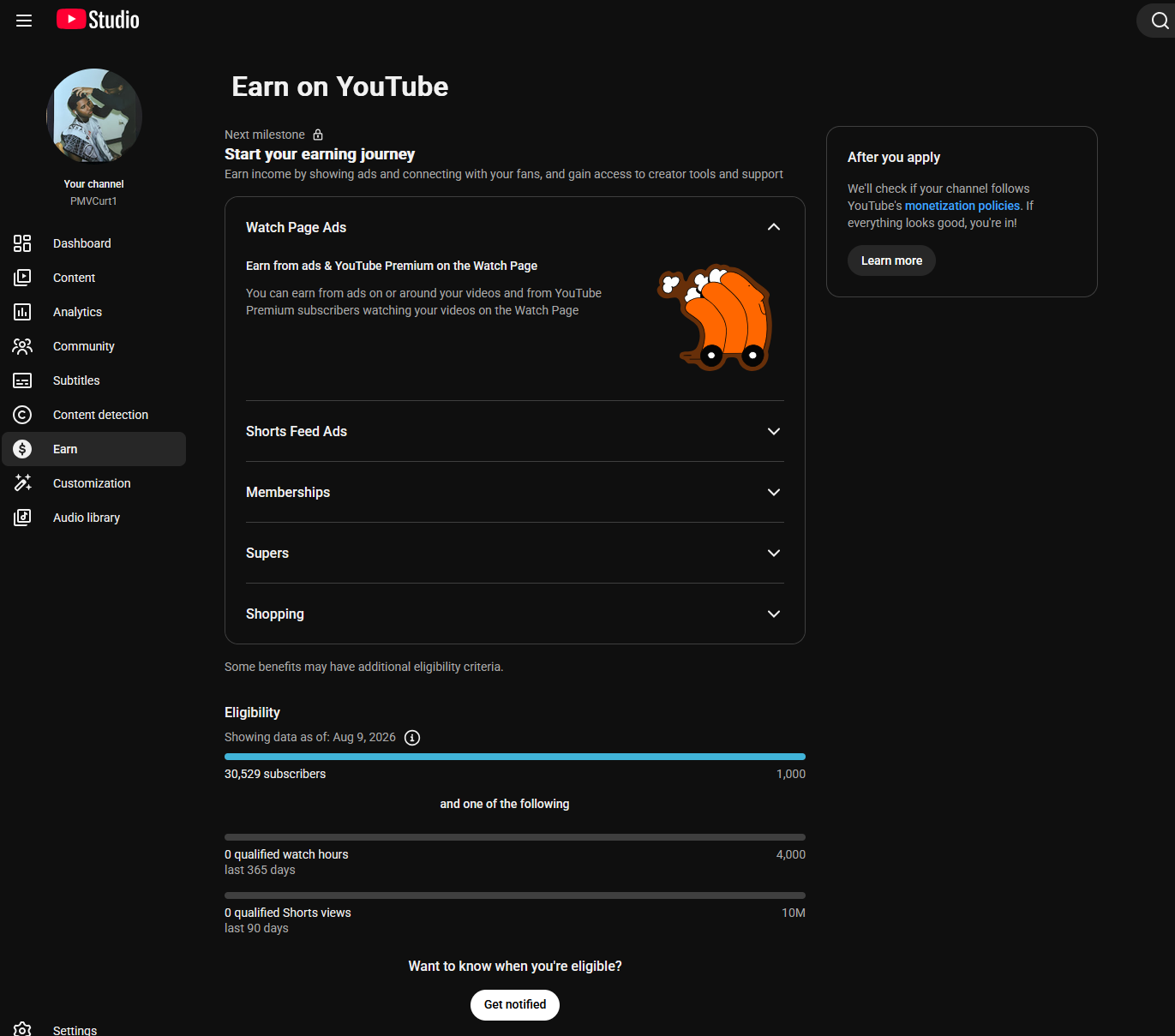The image size is (1175, 1036).
Task: Open the search icon in the header
Action: (x=1160, y=21)
